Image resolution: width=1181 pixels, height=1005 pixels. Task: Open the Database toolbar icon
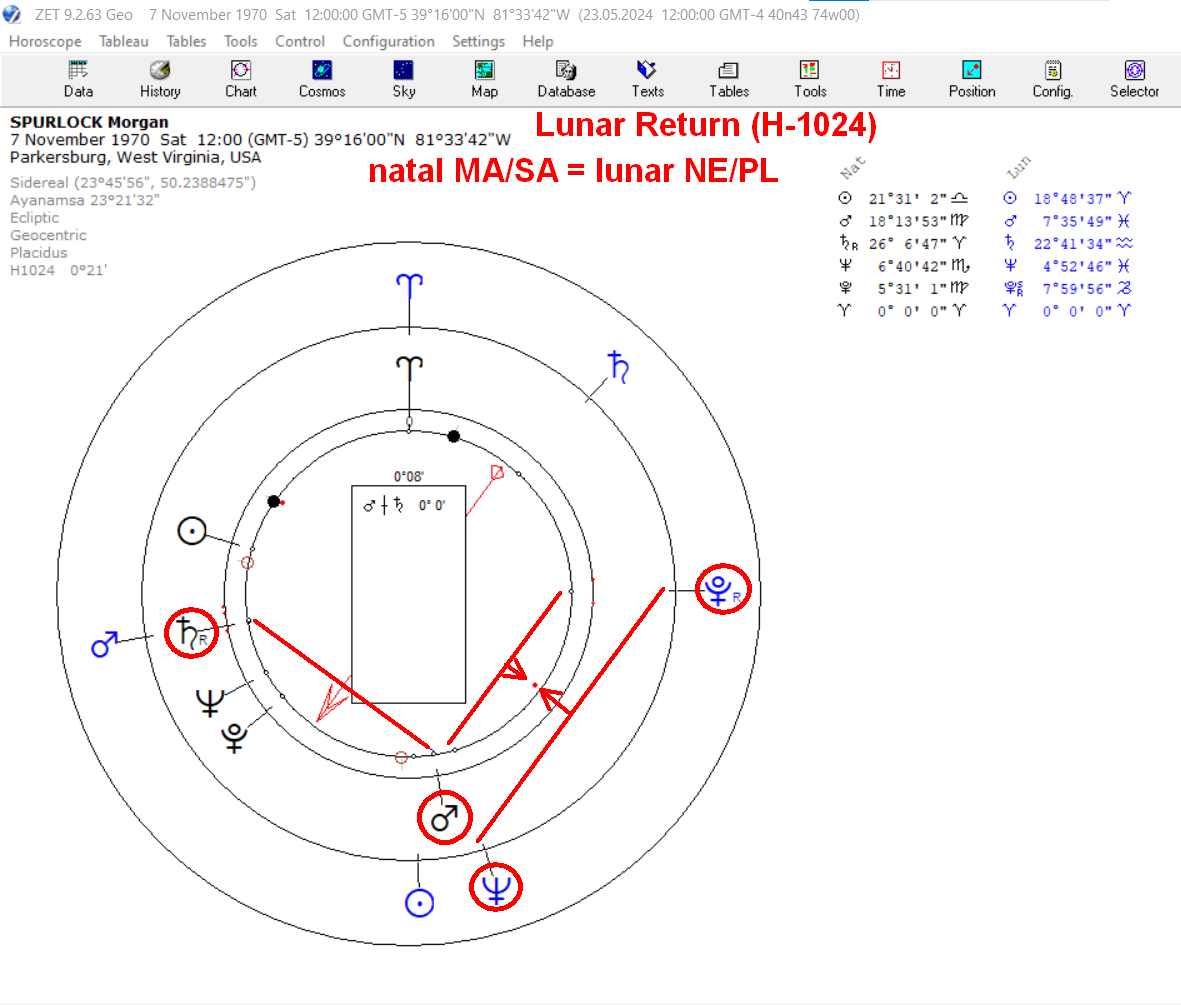[566, 79]
